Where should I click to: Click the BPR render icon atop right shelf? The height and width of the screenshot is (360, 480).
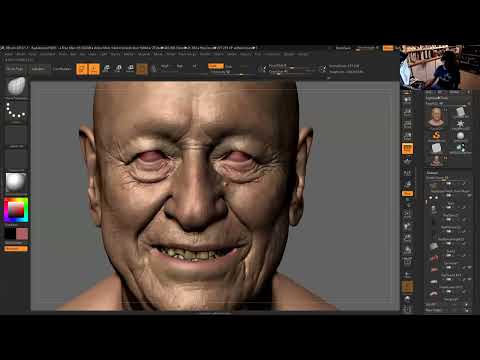pos(407,99)
